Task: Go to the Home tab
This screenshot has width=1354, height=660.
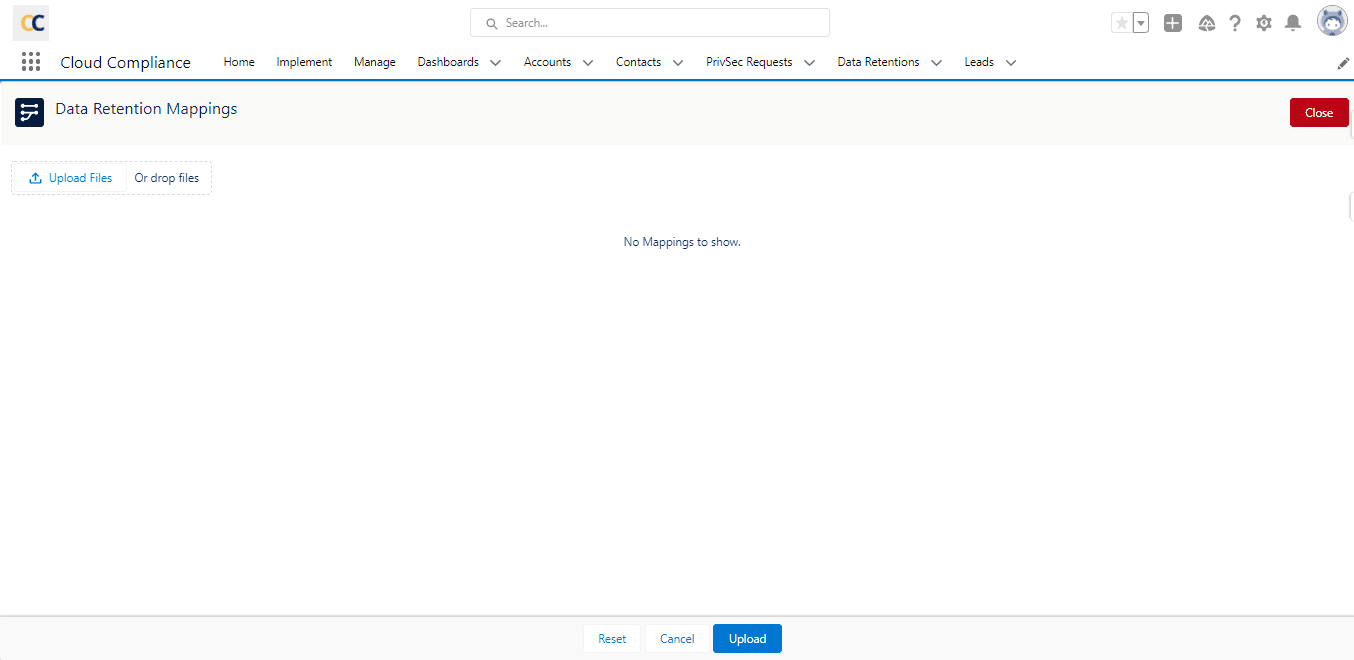Action: pos(238,62)
